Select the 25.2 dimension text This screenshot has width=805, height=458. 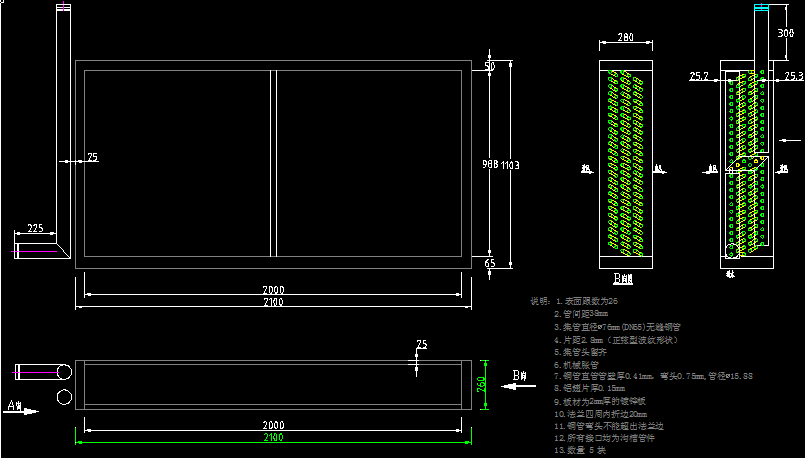point(699,76)
